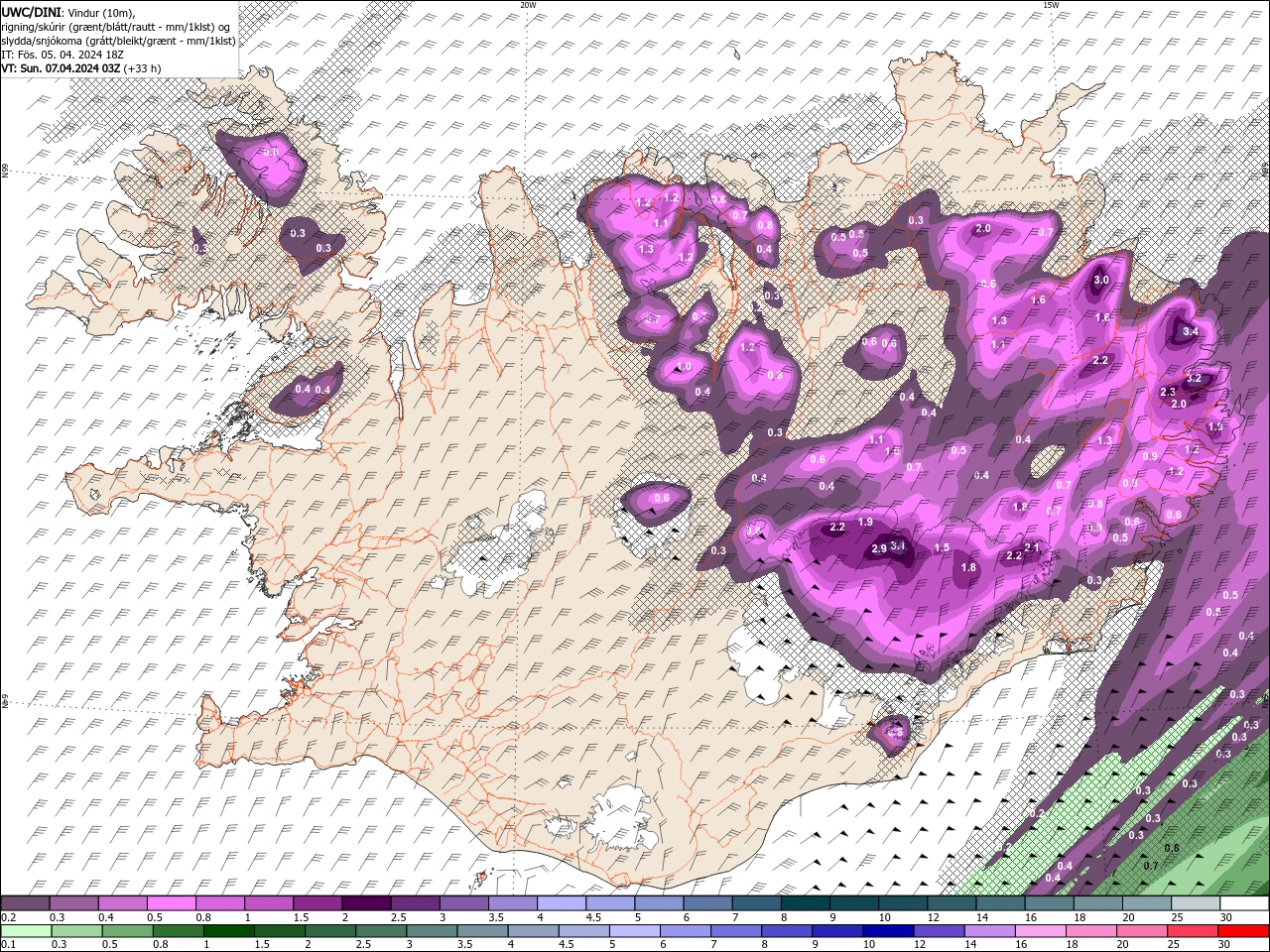Click the '3.1' snowfall value on the map

[x=898, y=544]
